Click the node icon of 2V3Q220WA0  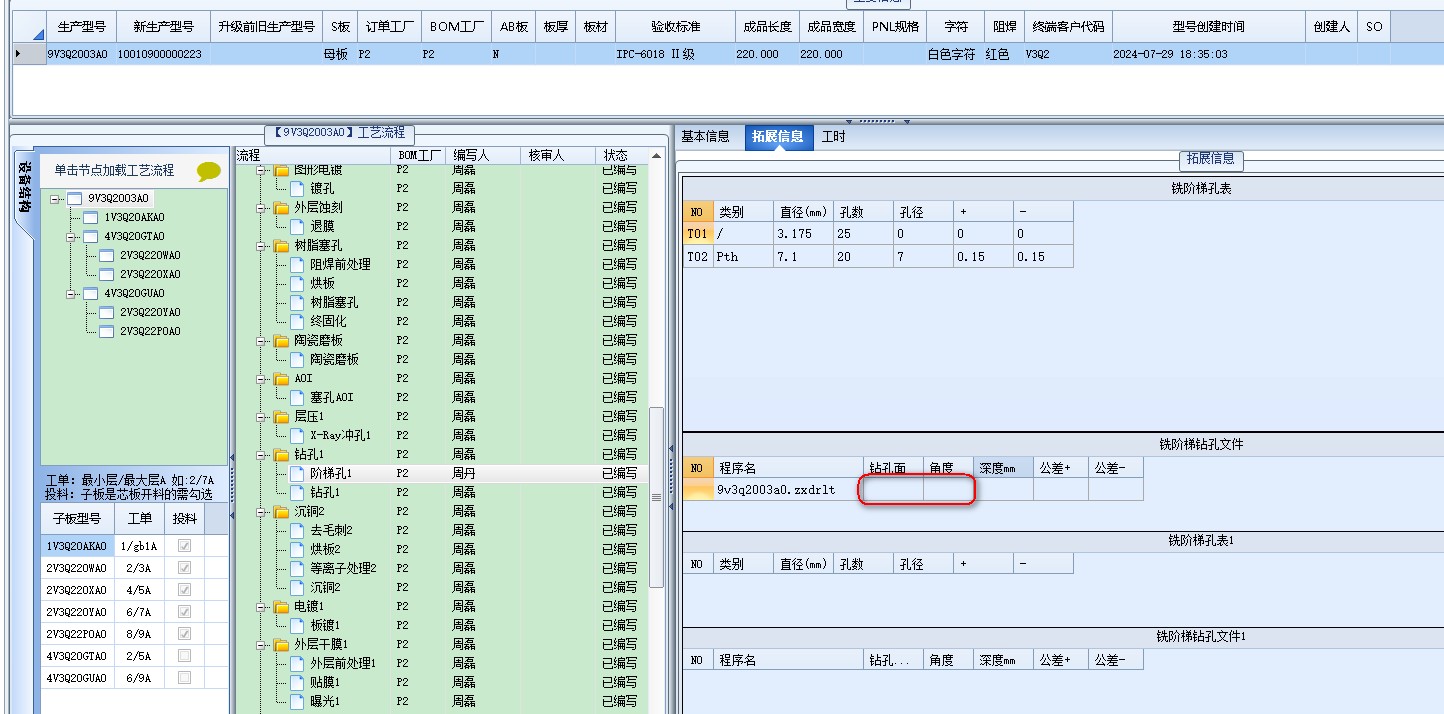click(x=107, y=256)
